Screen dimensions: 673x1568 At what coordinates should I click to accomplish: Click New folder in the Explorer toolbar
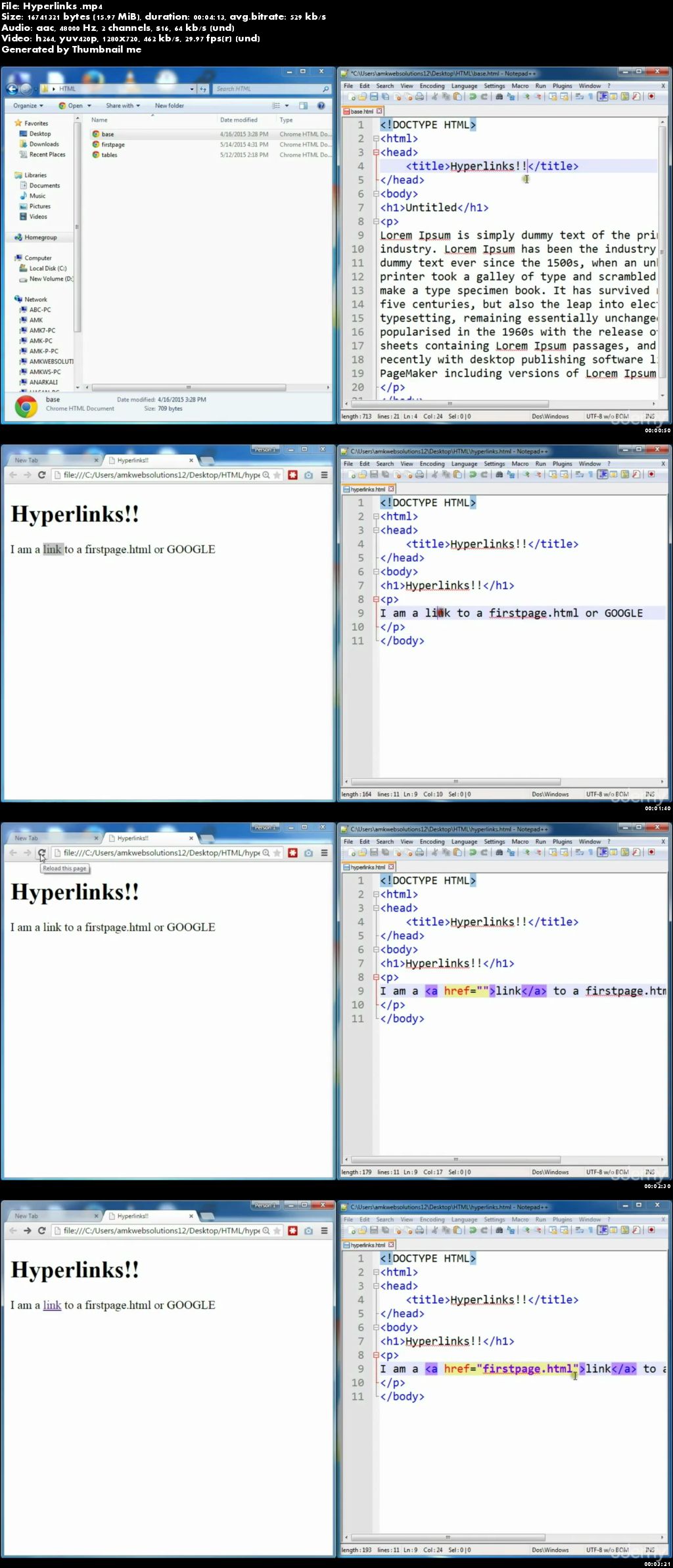170,106
